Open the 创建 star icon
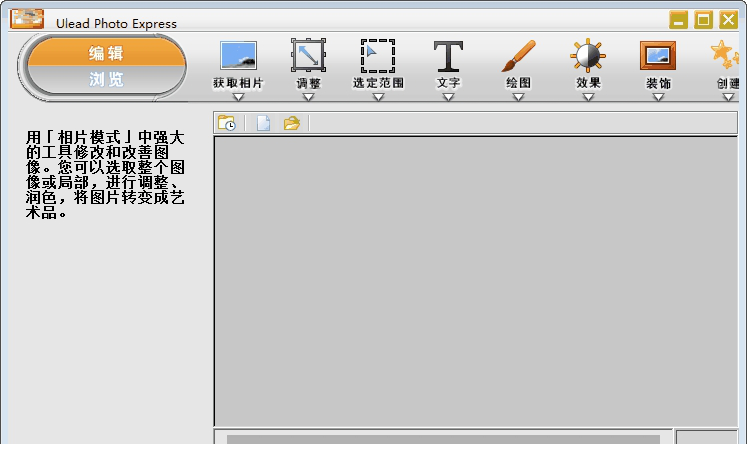This screenshot has width=747, height=461. [725, 54]
